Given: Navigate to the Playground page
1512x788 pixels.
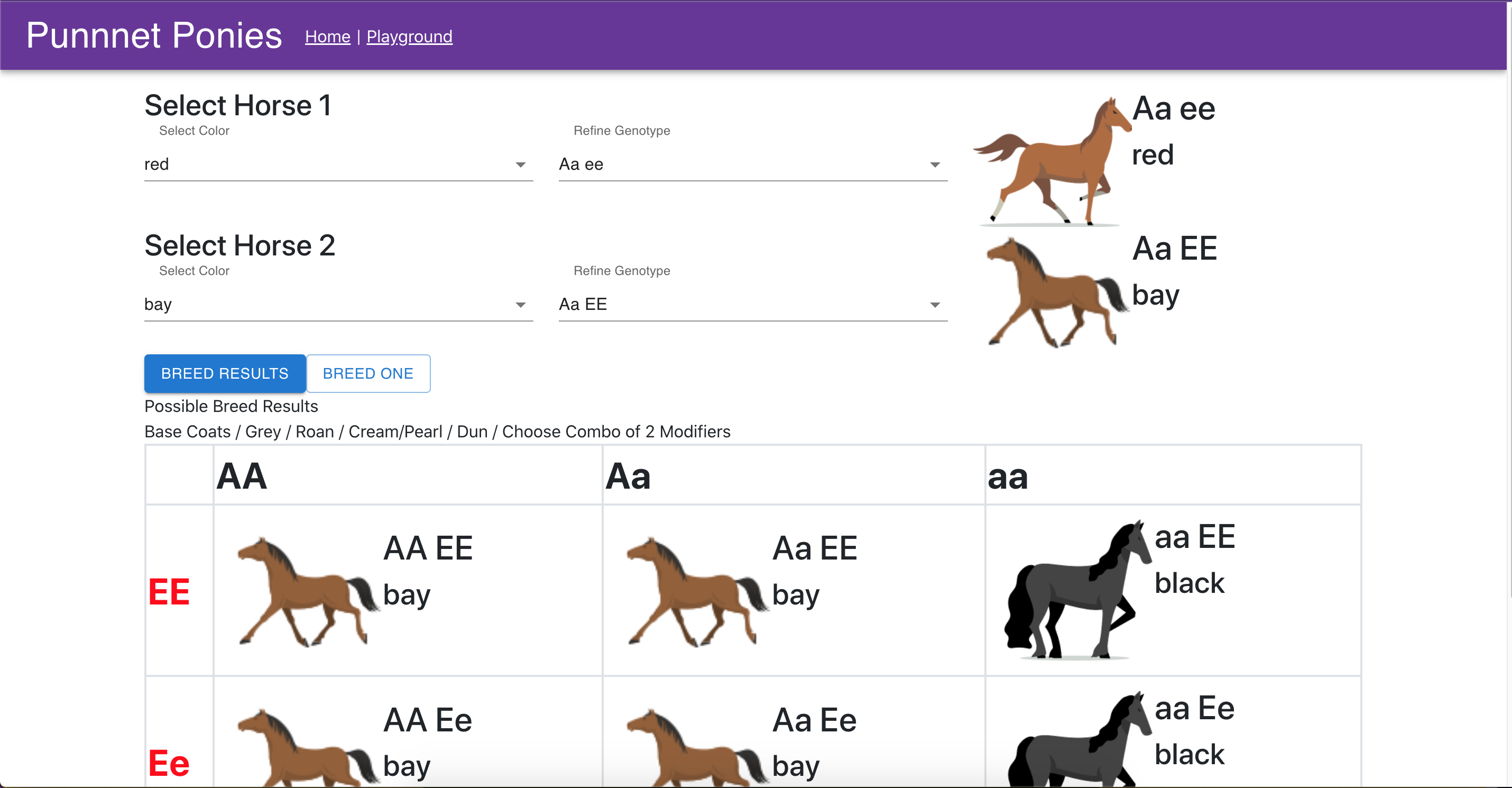Looking at the screenshot, I should [x=409, y=36].
